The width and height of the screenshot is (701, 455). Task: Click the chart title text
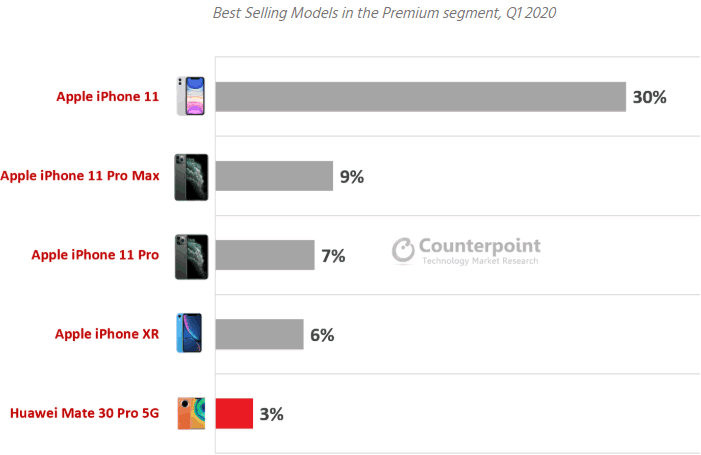pyautogui.click(x=384, y=13)
